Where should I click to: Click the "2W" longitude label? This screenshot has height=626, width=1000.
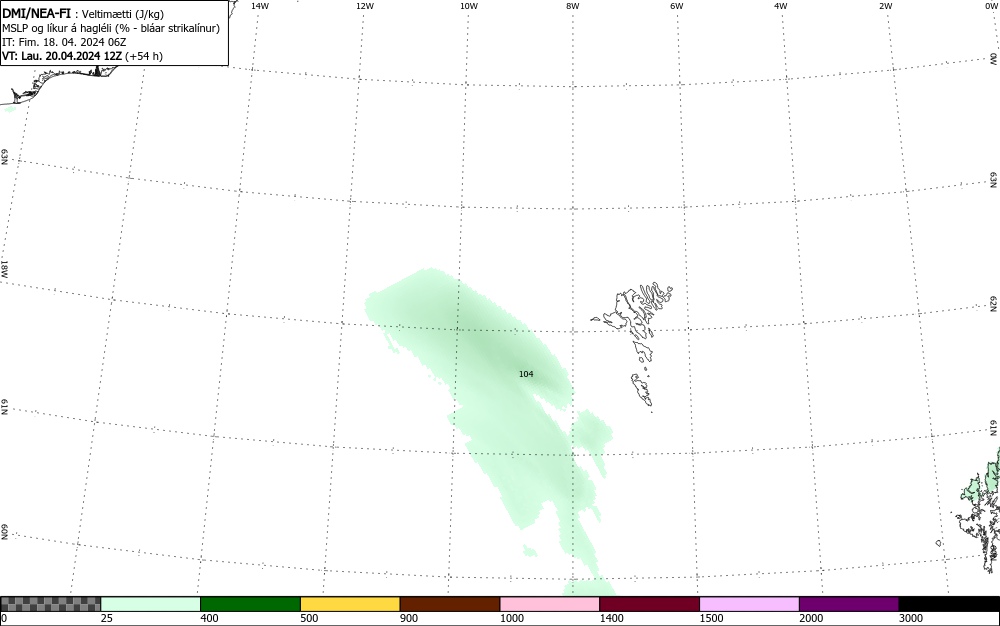pos(885,6)
